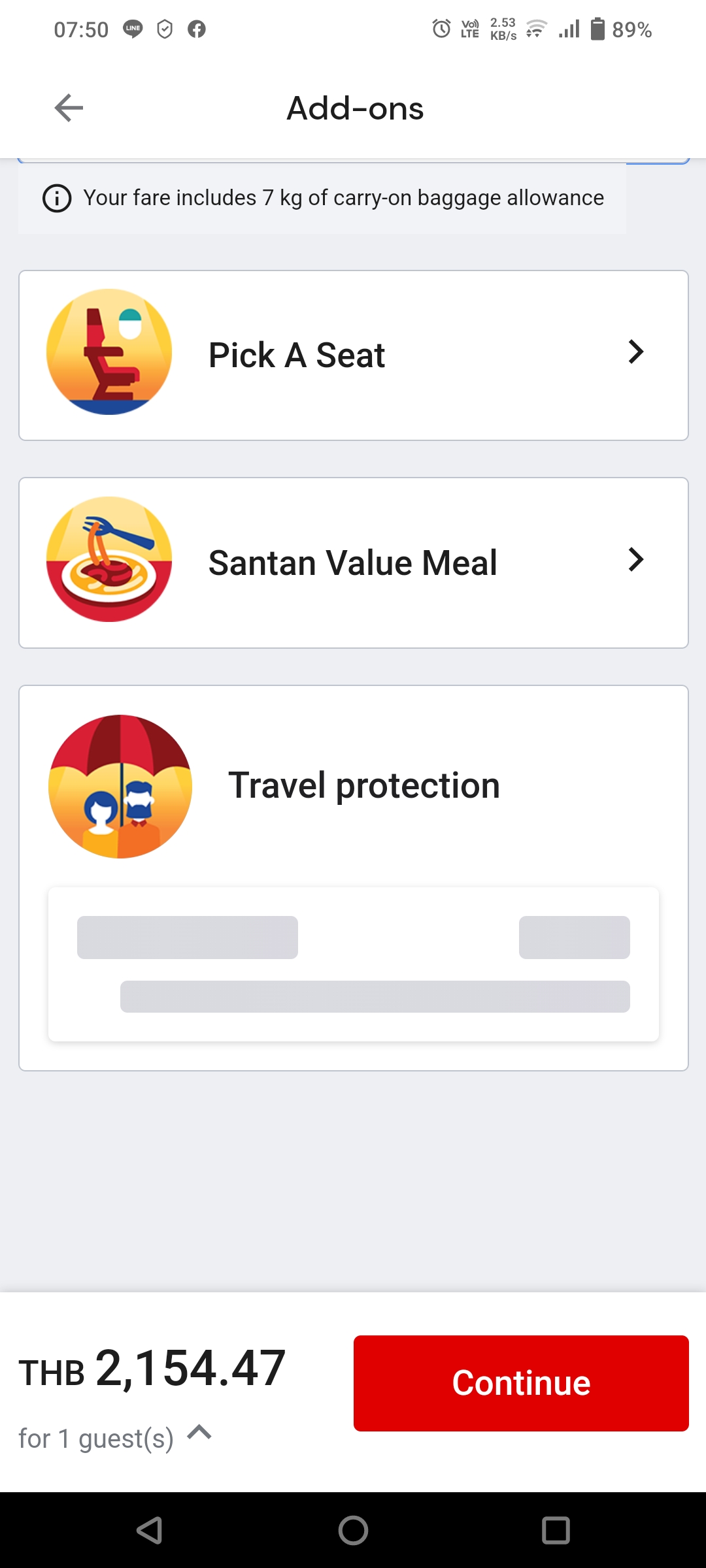Tap the Facebook notification icon in status bar
Viewport: 706px width, 1568px height.
197,29
